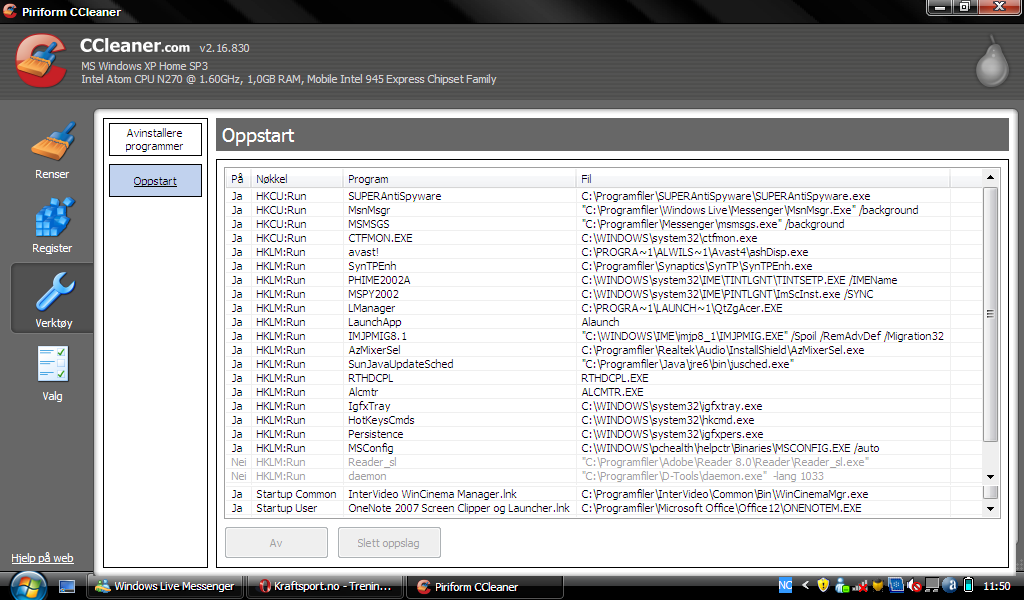Select the MSPY2002 startup entry
Screen dimensions: 1024x600
pos(603,294)
